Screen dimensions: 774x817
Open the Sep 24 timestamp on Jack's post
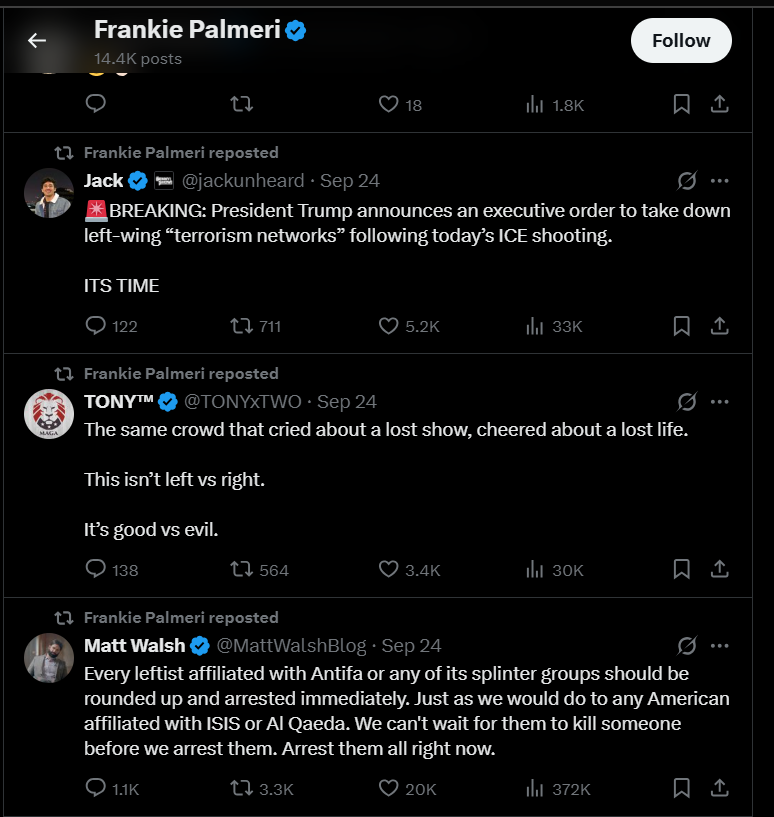click(x=350, y=181)
